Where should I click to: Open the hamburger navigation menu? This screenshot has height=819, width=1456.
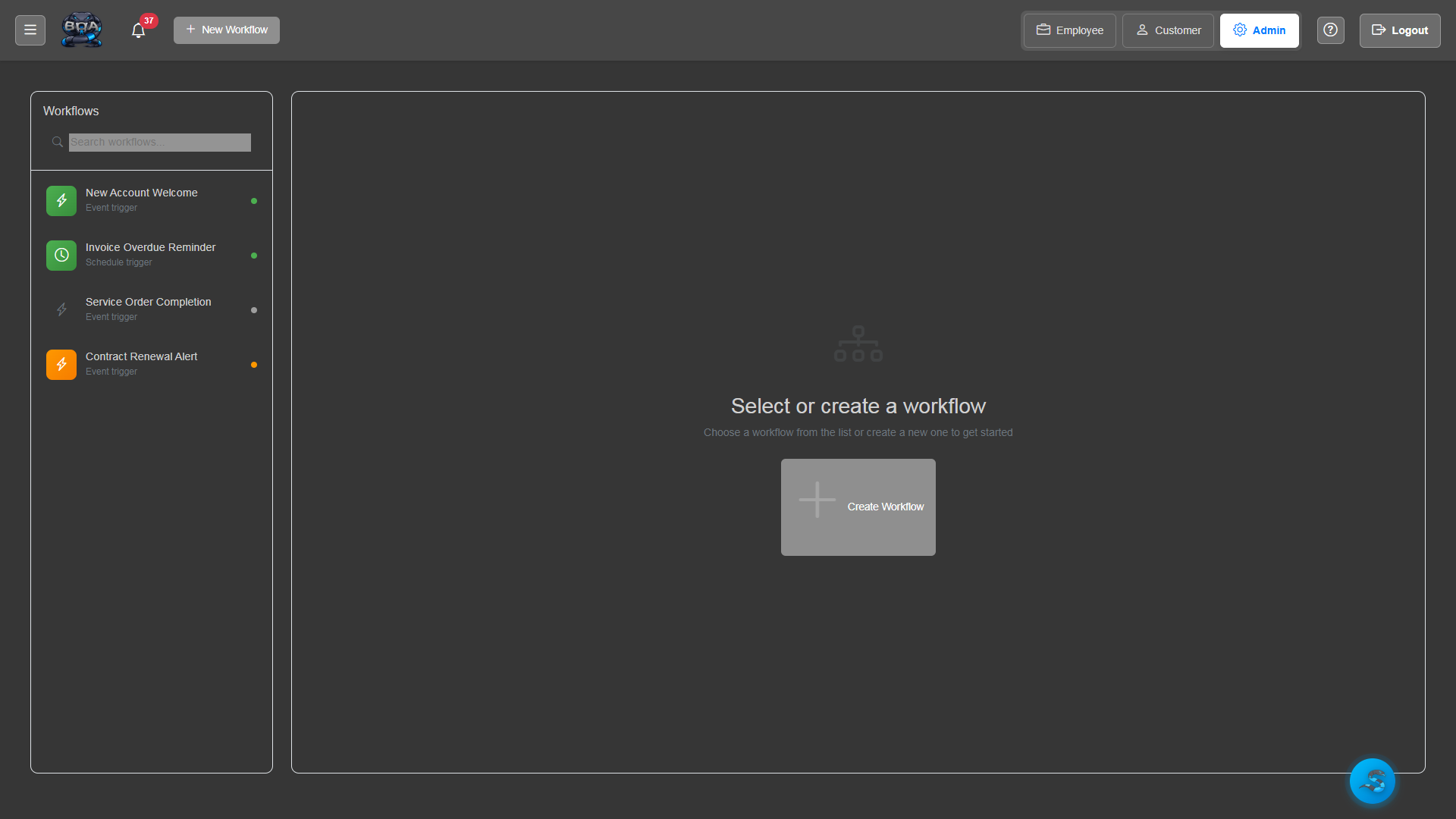[x=30, y=30]
